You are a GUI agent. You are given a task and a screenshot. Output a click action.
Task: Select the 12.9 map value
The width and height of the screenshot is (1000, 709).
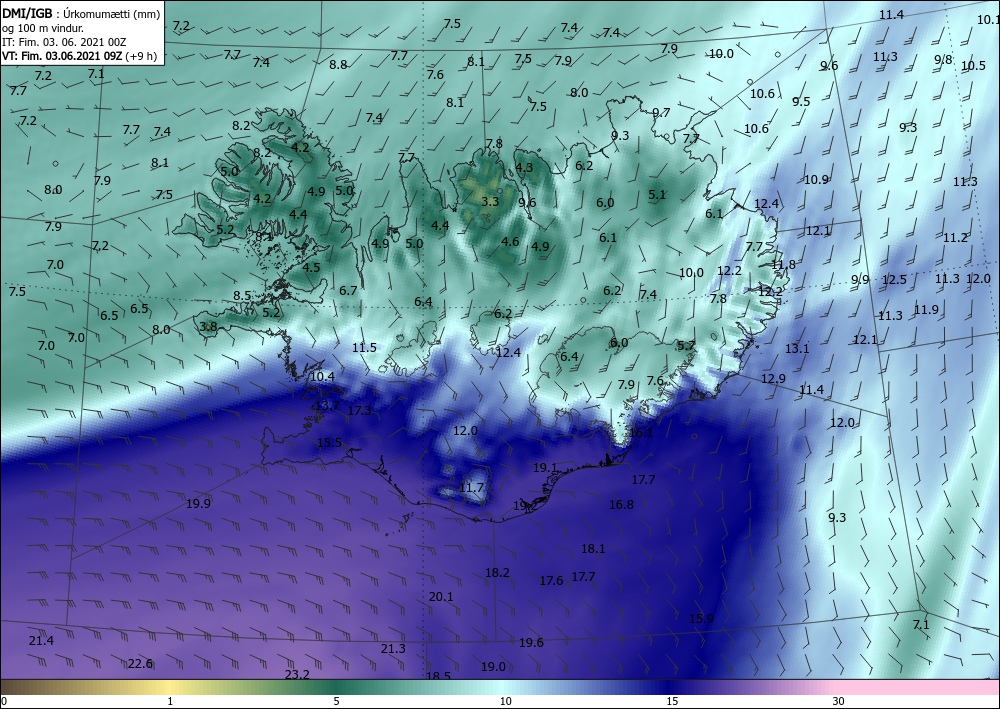pos(773,379)
